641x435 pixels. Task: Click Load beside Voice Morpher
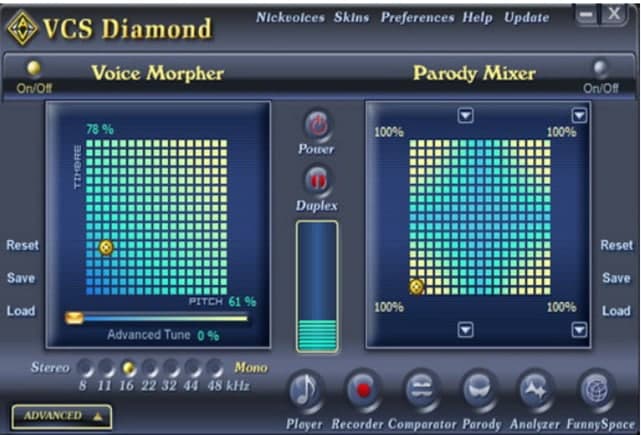click(x=21, y=311)
